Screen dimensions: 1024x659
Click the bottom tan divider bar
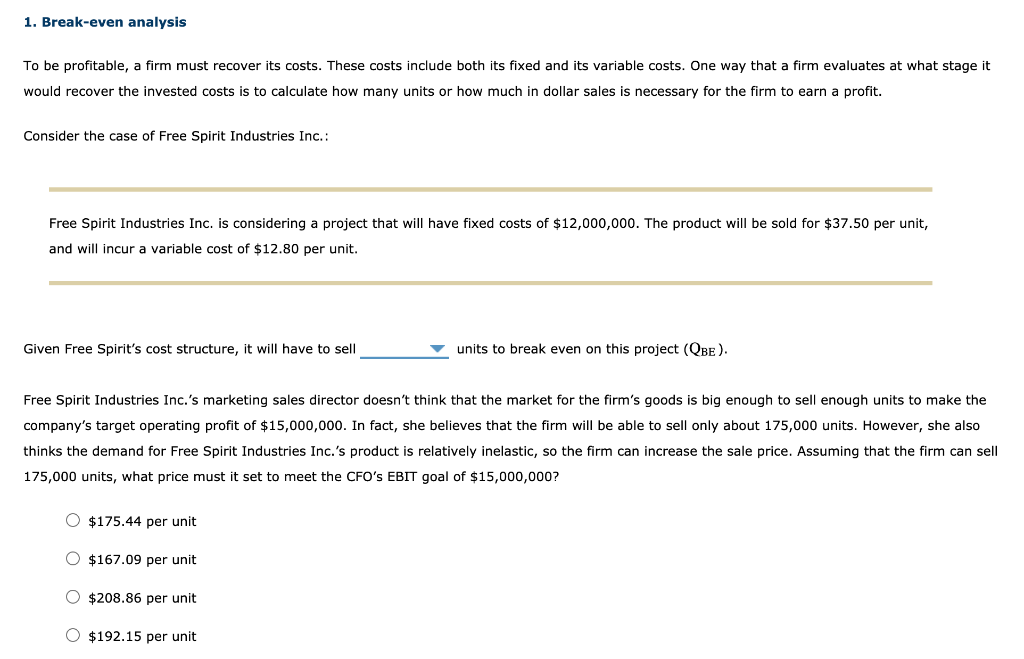click(489, 283)
